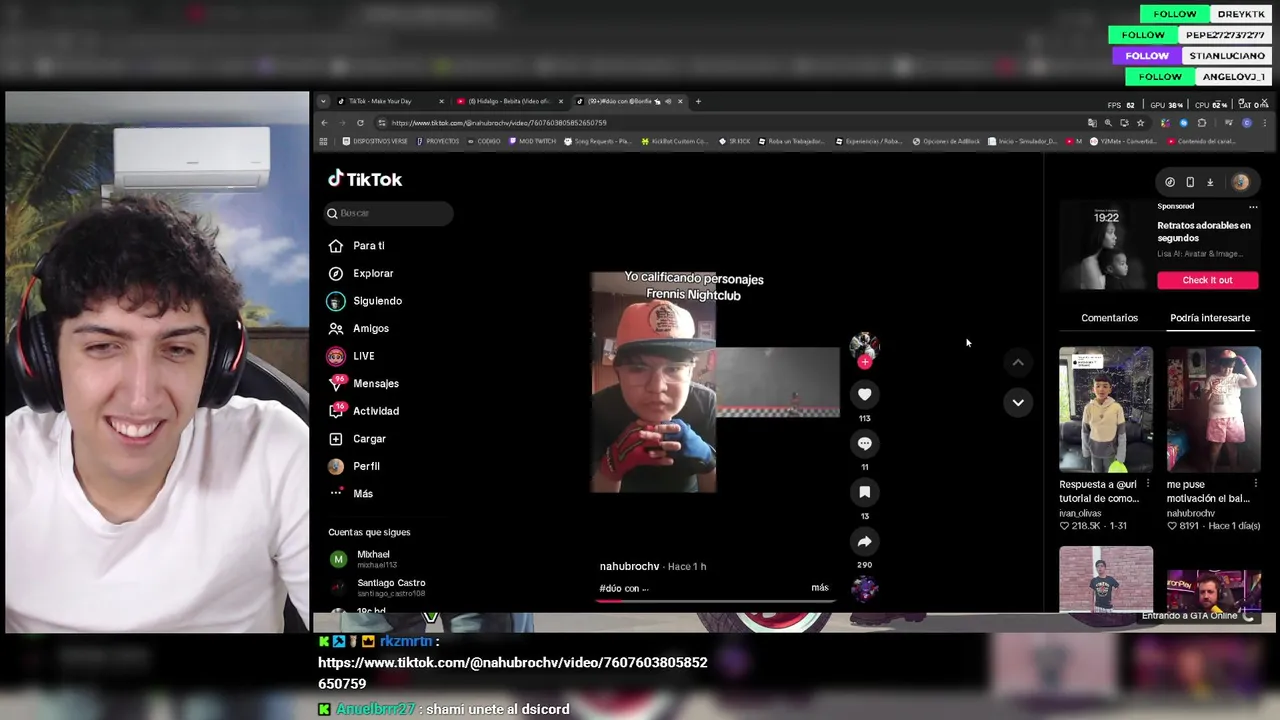Open the spinning sound disc icon

[x=865, y=589]
